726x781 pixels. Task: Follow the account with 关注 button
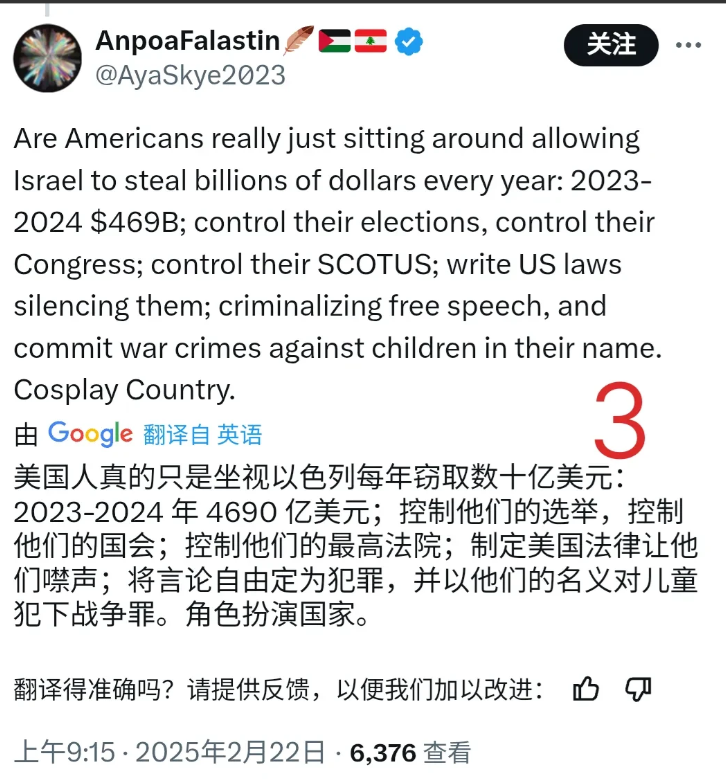tap(611, 45)
